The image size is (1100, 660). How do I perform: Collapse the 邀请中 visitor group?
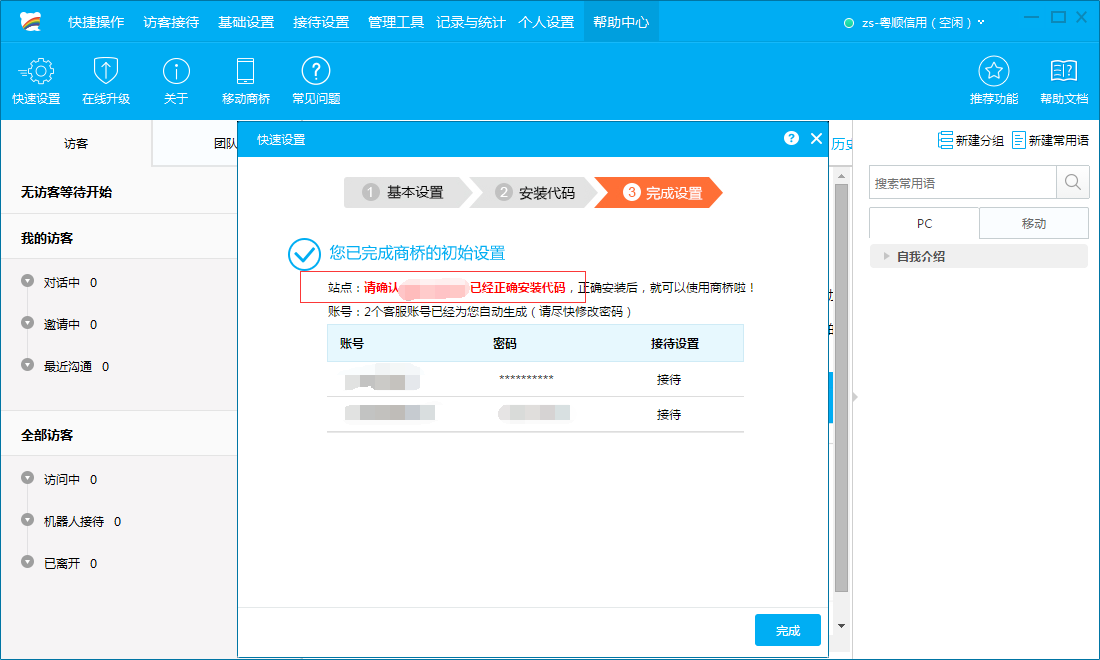pos(27,324)
